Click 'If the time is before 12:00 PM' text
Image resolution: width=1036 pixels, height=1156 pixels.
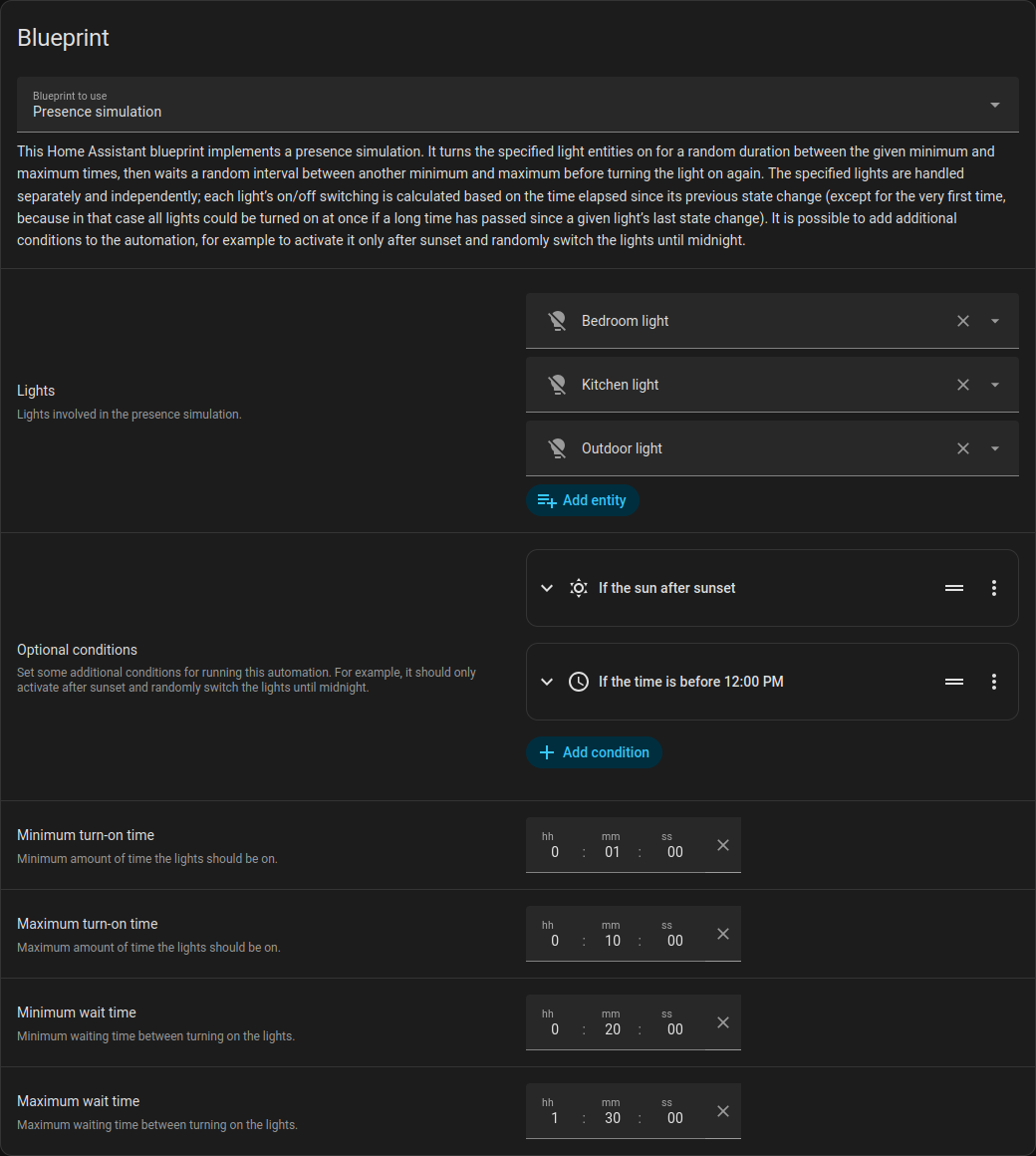pos(690,682)
